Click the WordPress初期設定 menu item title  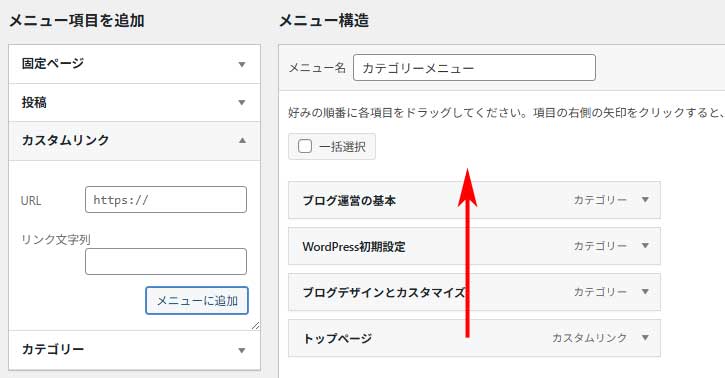(354, 247)
